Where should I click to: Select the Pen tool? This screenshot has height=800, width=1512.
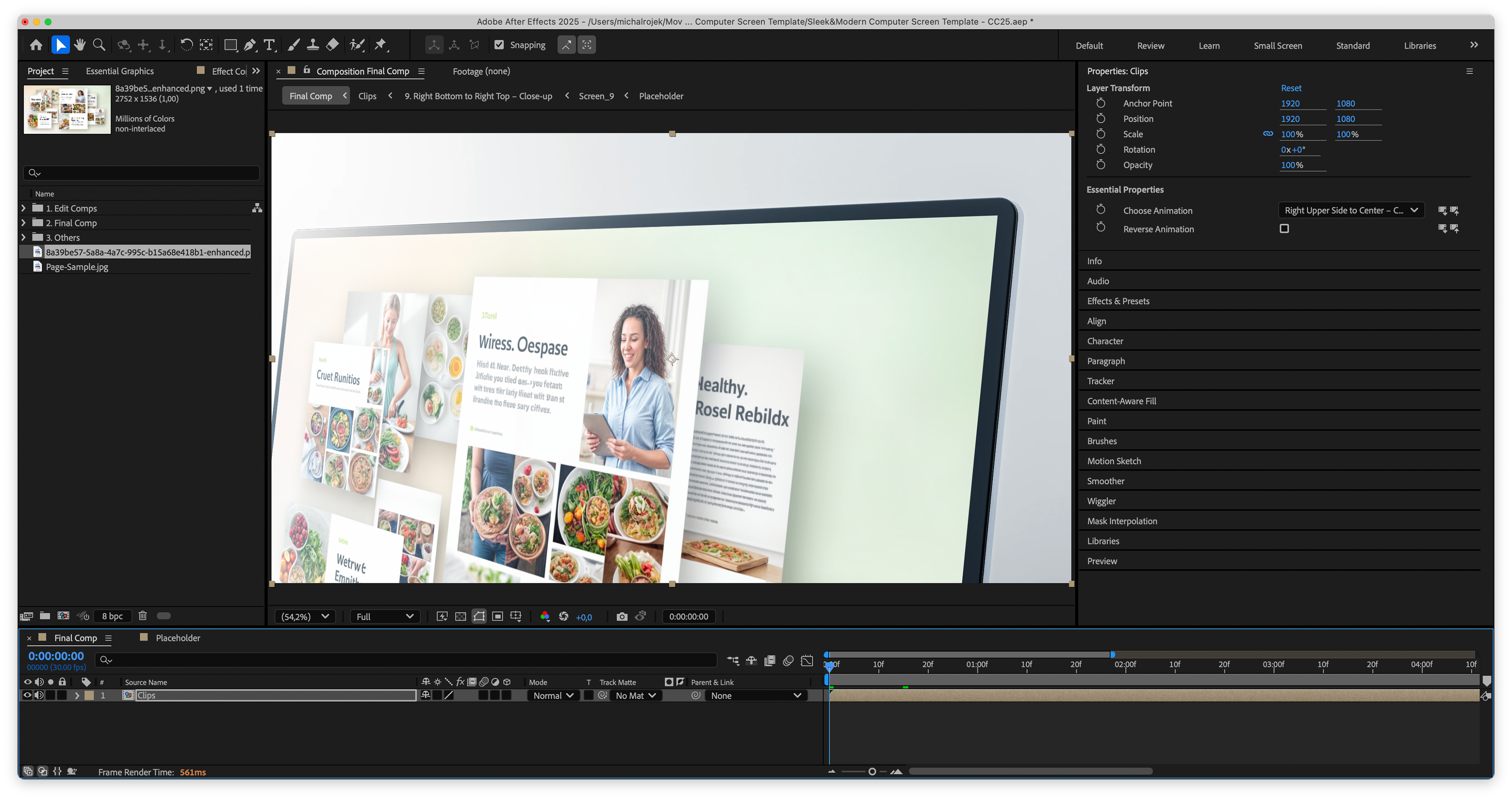pos(250,45)
